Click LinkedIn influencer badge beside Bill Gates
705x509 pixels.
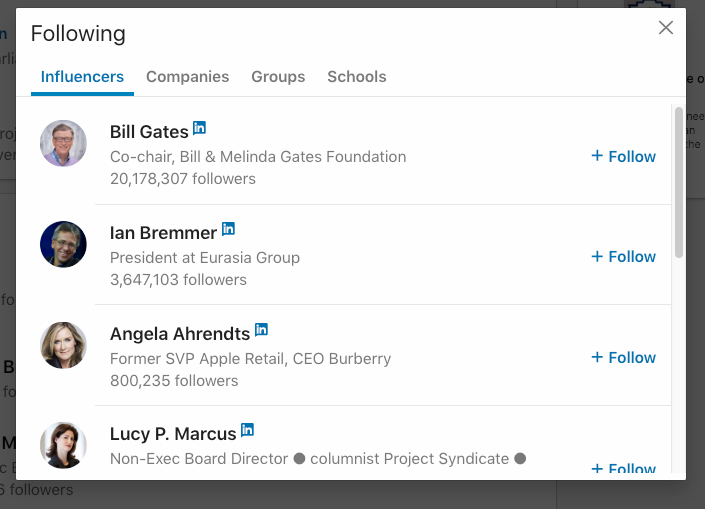(199, 128)
